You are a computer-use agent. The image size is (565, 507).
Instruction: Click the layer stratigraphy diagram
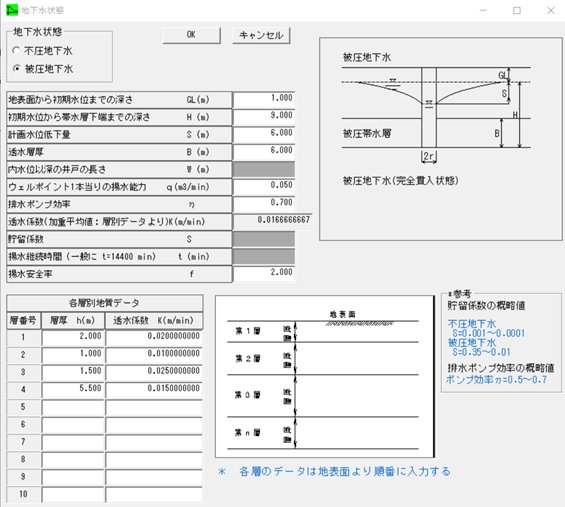point(325,377)
